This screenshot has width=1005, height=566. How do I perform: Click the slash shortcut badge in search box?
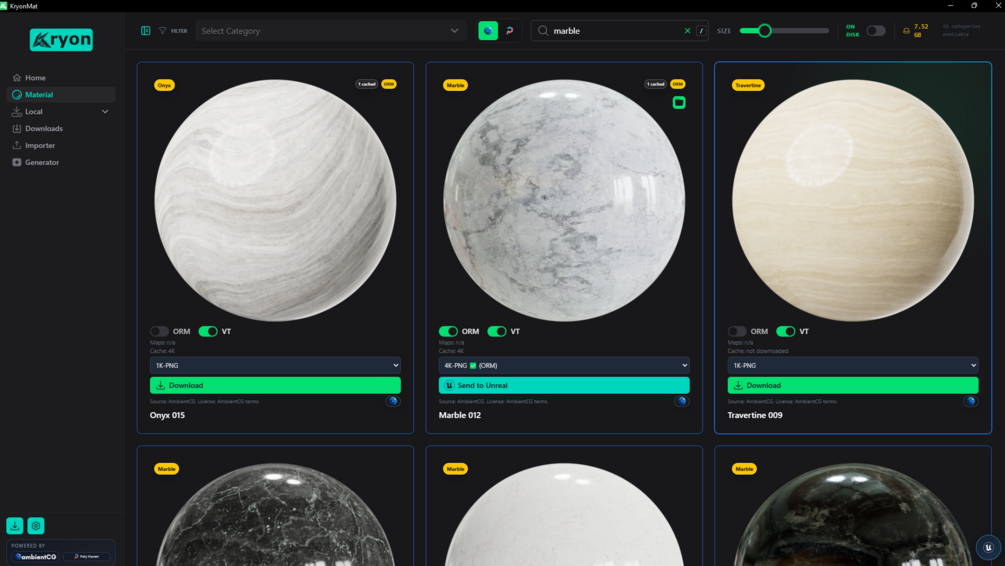tap(701, 31)
